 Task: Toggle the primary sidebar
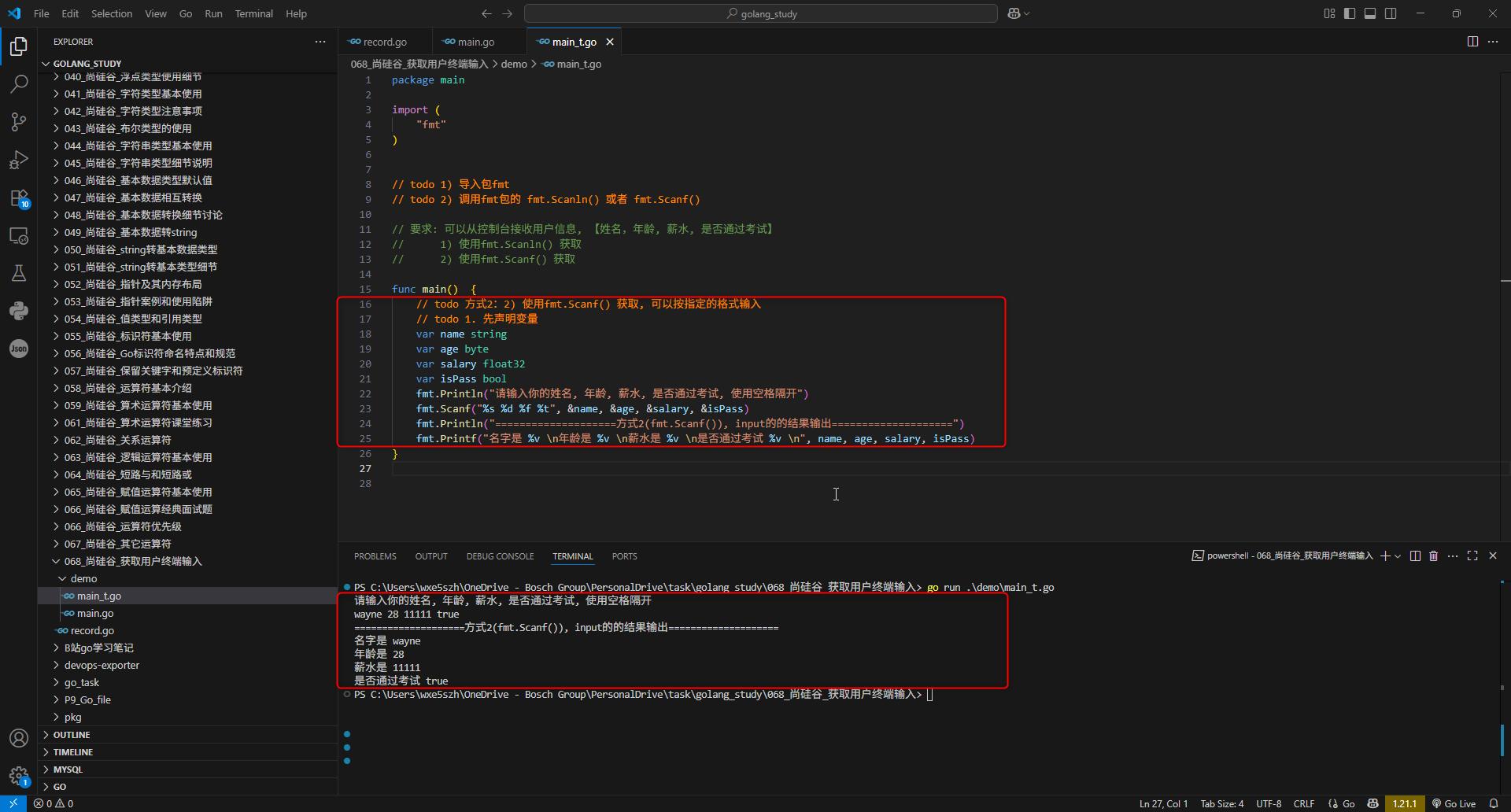(1350, 13)
